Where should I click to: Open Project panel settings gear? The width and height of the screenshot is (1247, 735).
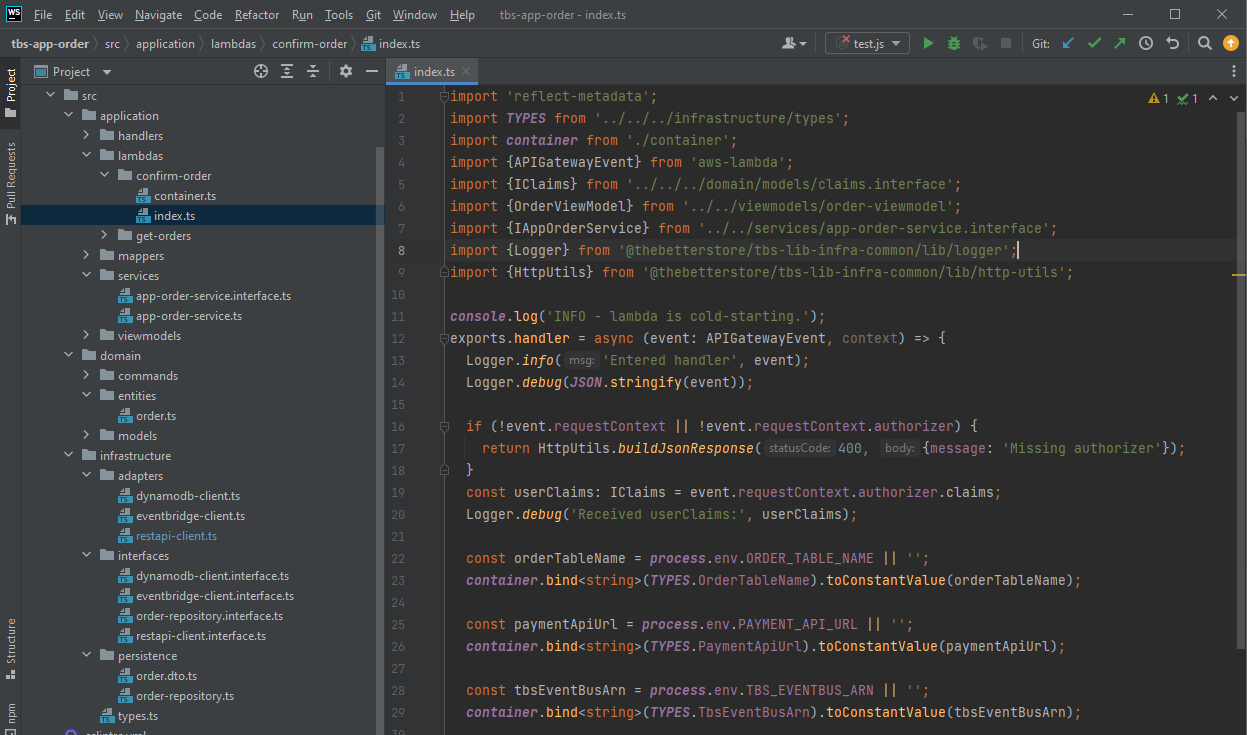click(346, 71)
